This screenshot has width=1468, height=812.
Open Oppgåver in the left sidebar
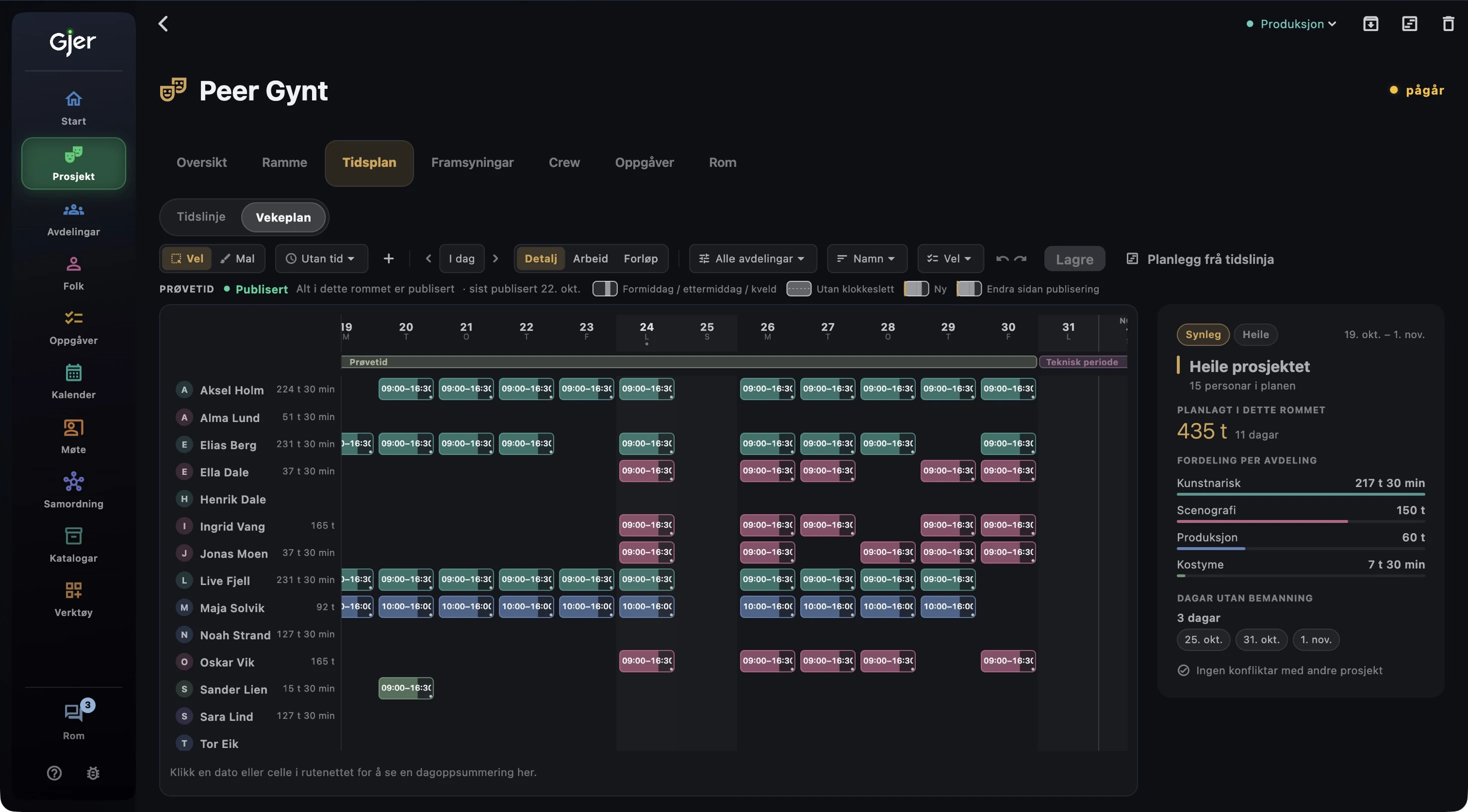pos(74,327)
